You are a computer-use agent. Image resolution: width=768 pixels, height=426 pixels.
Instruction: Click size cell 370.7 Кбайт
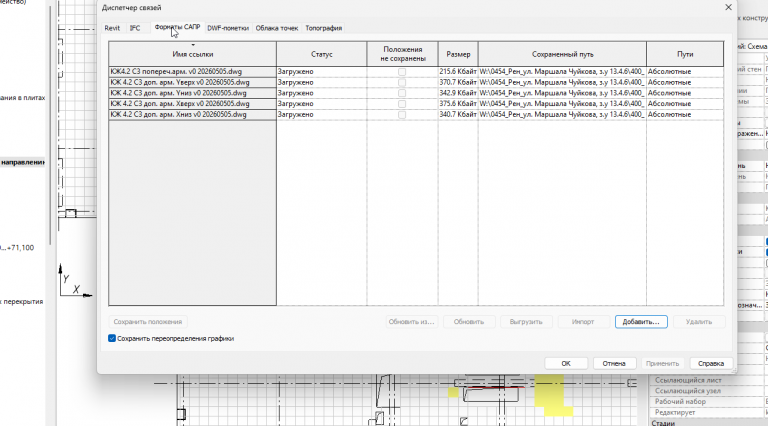458,82
